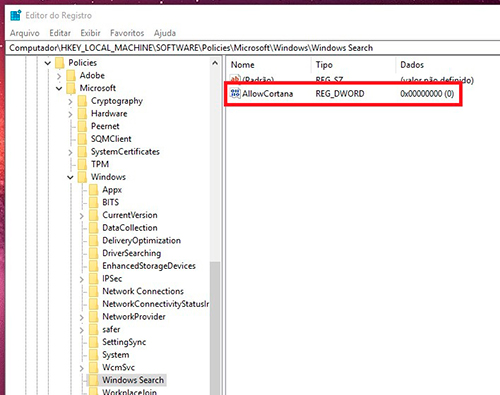Click the (Padrão) string value icon

(235, 79)
